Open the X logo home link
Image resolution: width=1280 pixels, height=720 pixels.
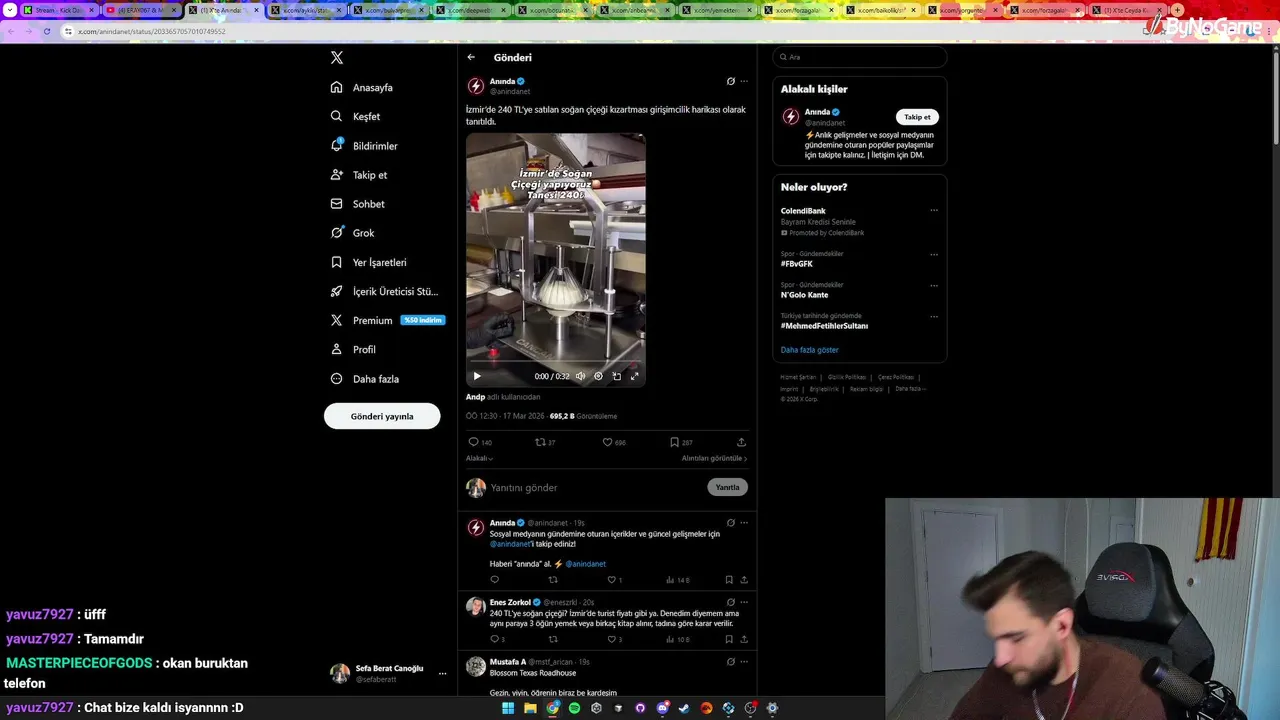337,58
